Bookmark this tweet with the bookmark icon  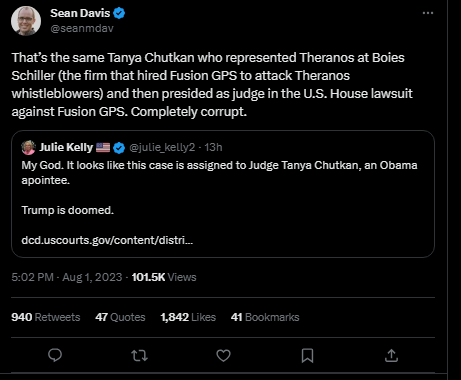[x=307, y=356]
